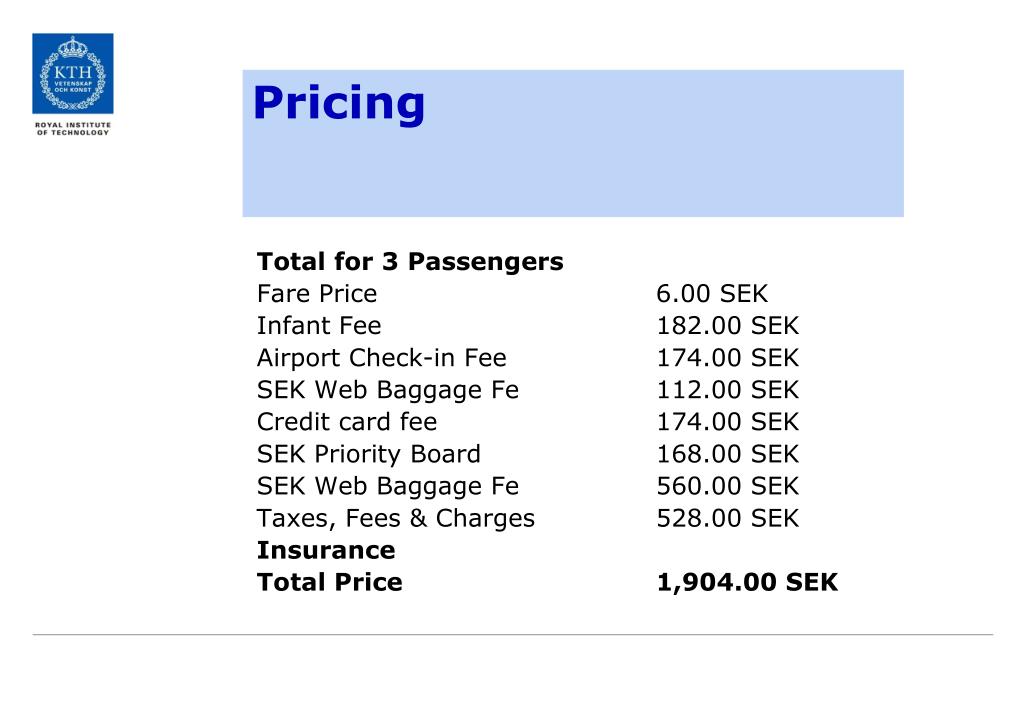Image resolution: width=1023 pixels, height=723 pixels.
Task: Click the 168.00 SEK priority amount
Action: tap(727, 454)
